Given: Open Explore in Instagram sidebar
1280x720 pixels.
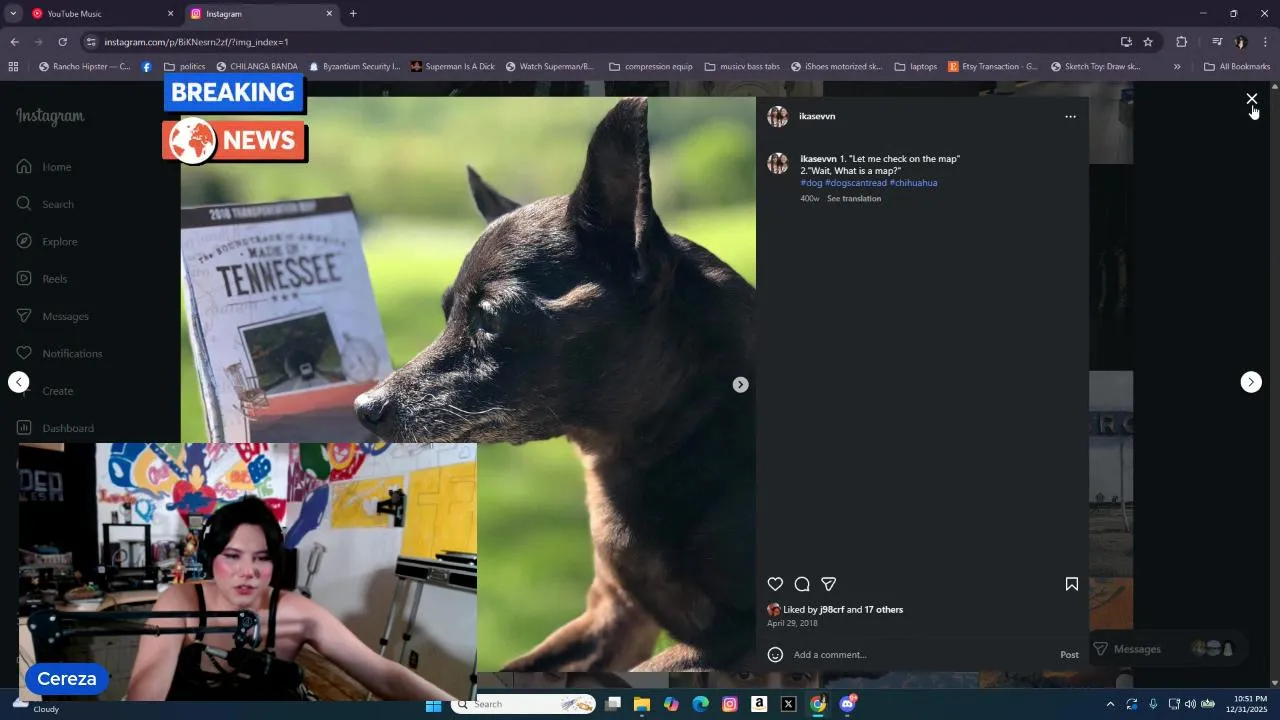Looking at the screenshot, I should pyautogui.click(x=47, y=241).
